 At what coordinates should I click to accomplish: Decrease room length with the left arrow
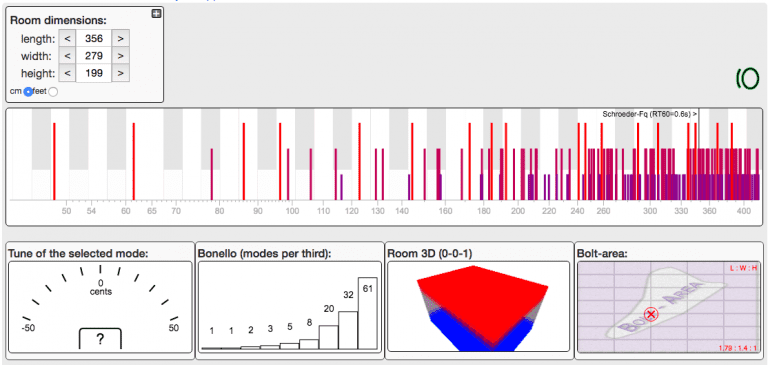pyautogui.click(x=68, y=38)
